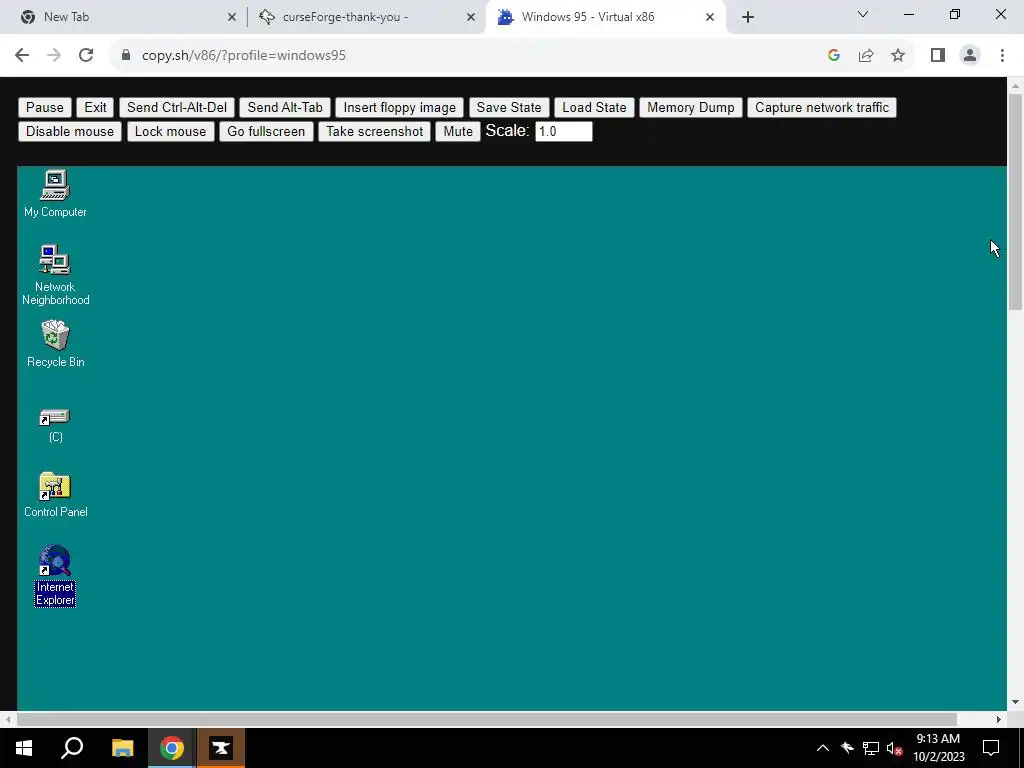Open File Explorer from taskbar
1024x768 pixels.
click(122, 748)
